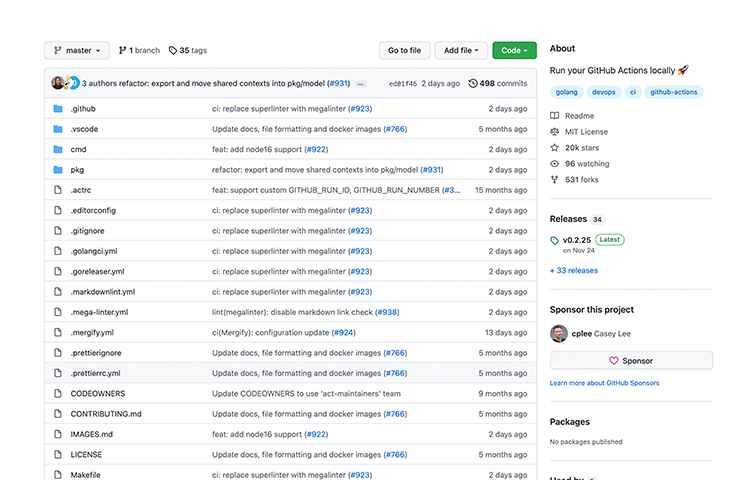Click the Readme book icon
The image size is (750, 480).
[554, 116]
